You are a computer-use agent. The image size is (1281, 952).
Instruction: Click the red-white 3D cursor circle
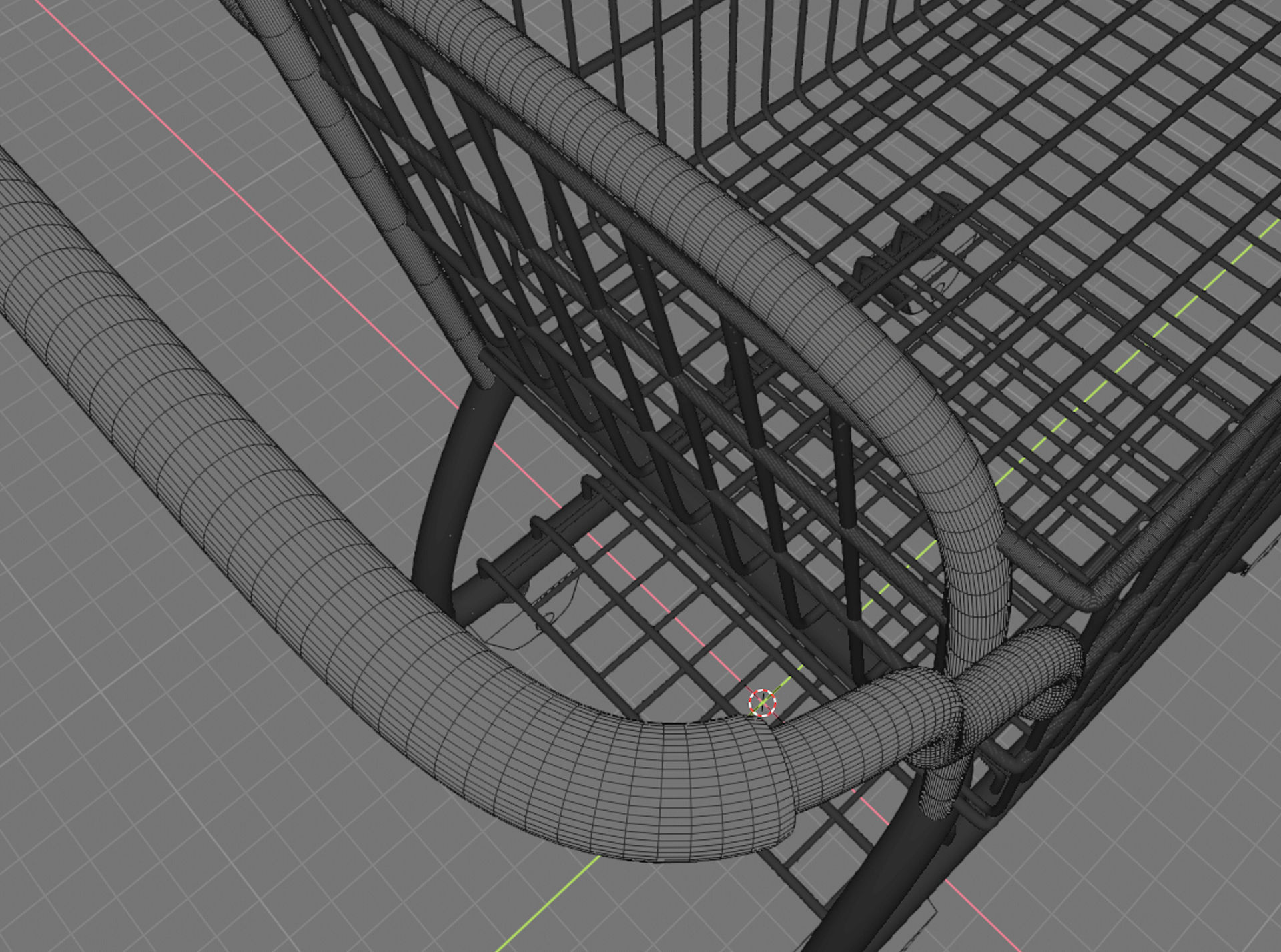(762, 702)
